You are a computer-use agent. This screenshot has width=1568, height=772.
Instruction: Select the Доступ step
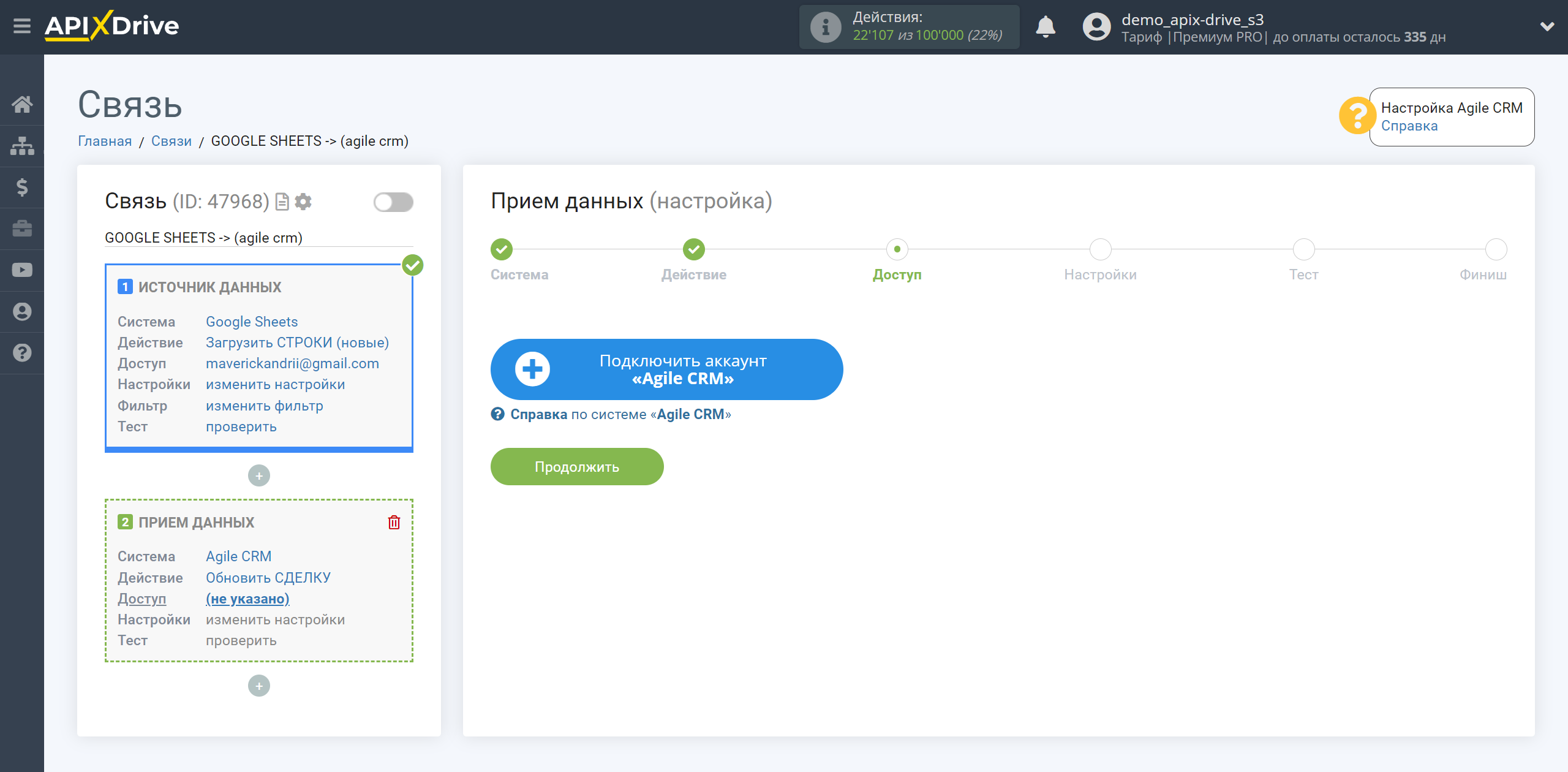click(x=897, y=249)
